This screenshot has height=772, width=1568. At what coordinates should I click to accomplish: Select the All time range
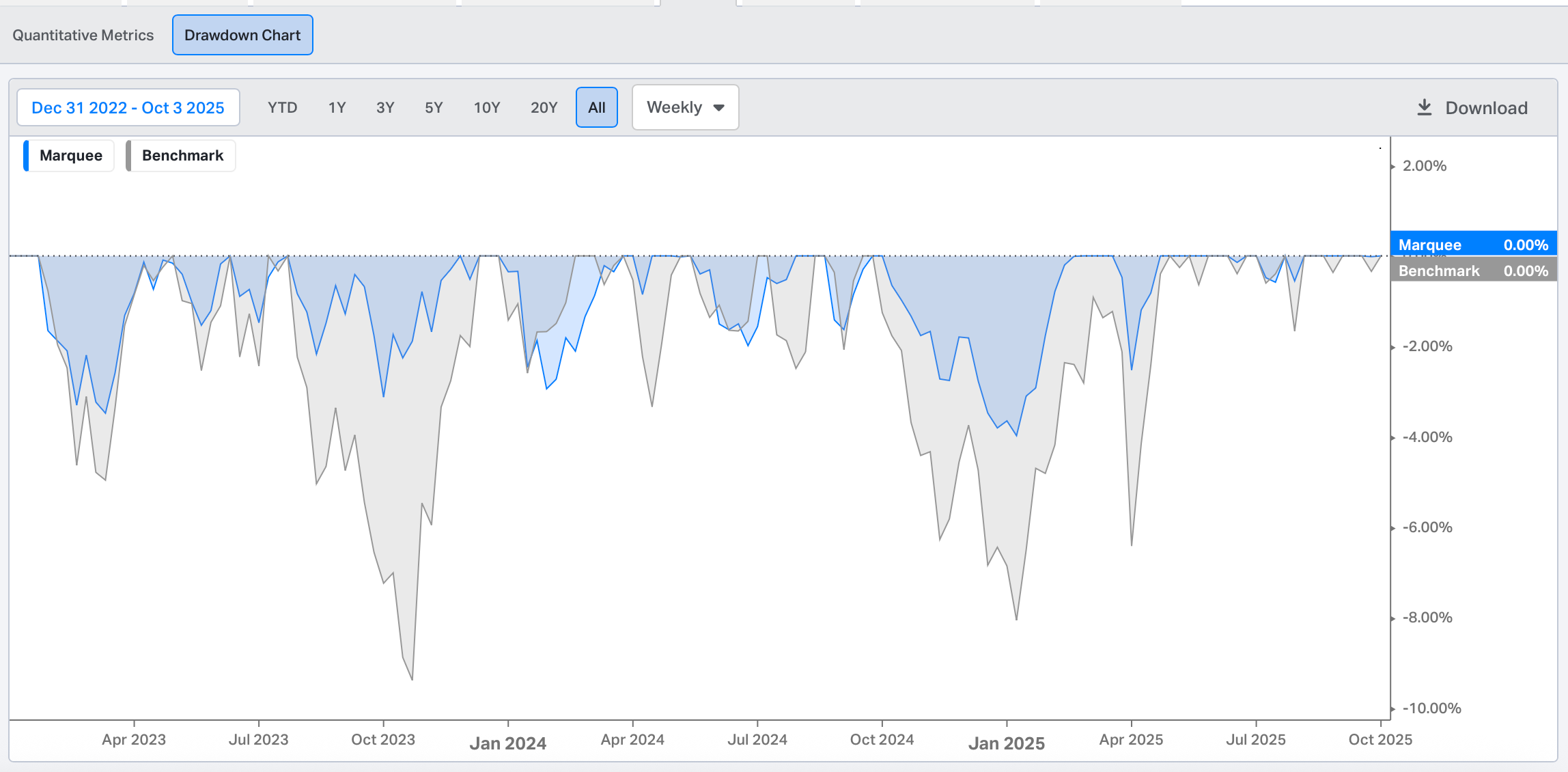click(x=596, y=107)
